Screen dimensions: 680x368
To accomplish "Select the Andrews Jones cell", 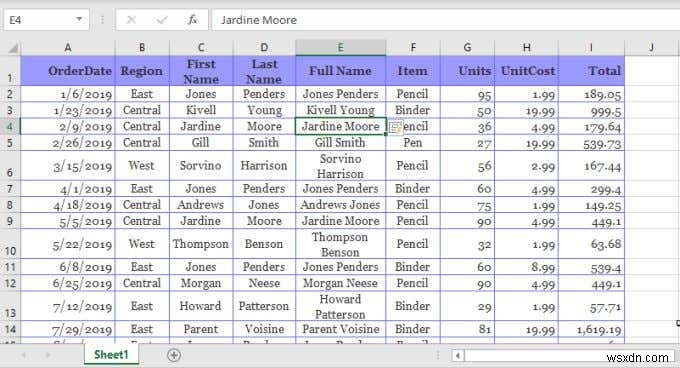I will 340,205.
